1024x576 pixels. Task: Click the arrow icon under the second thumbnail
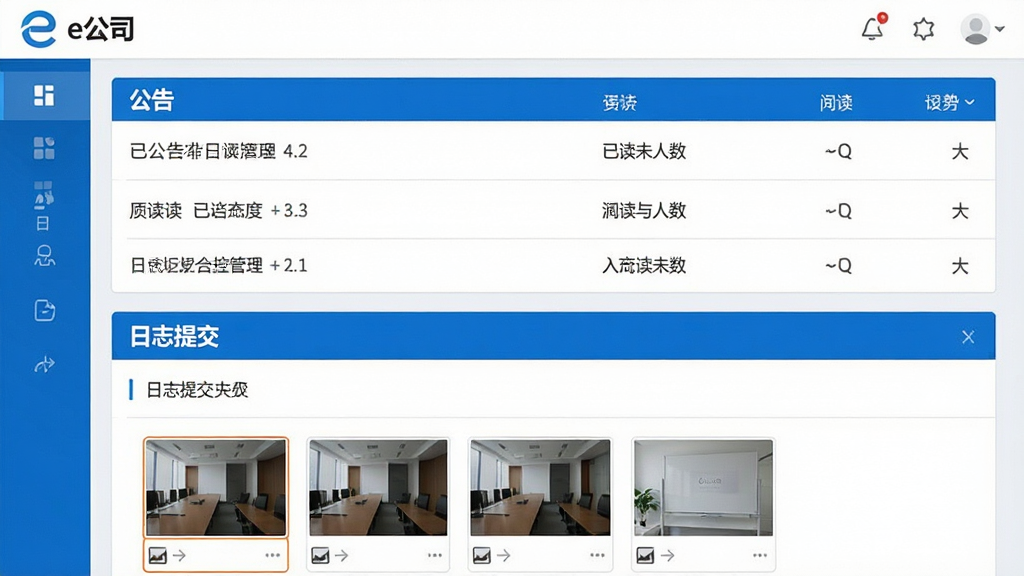click(342, 556)
